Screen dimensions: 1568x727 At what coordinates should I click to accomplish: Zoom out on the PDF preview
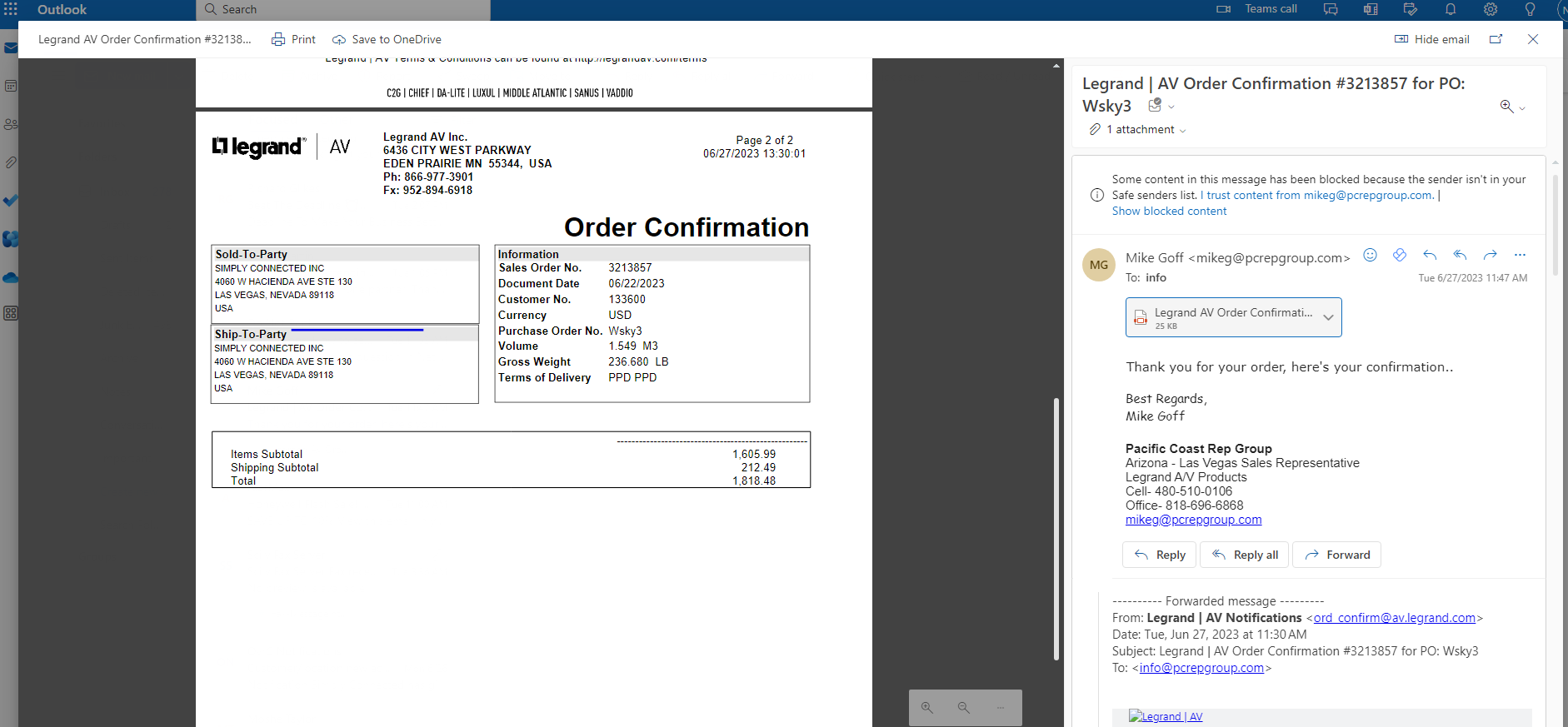pyautogui.click(x=964, y=708)
